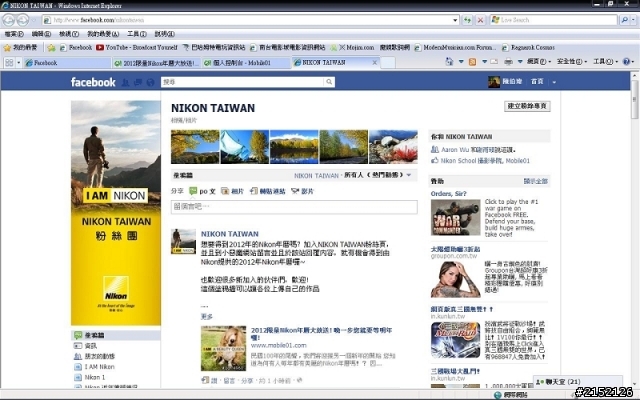Click the 留個言吧 wall comment box
Image resolution: width=640 pixels, height=400 pixels.
[294, 207]
